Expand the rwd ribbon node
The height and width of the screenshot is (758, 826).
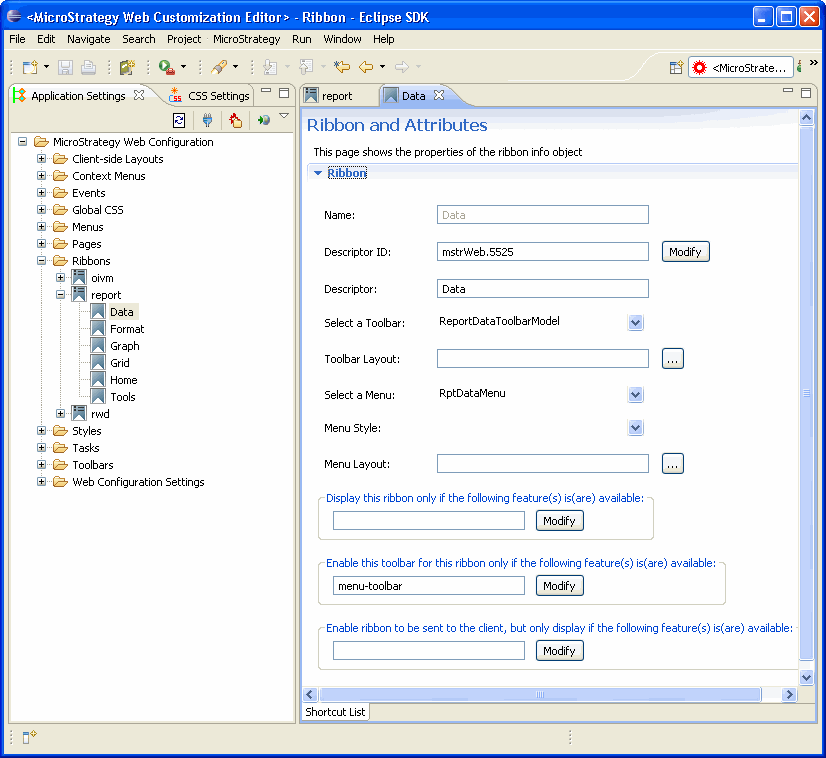click(x=61, y=414)
